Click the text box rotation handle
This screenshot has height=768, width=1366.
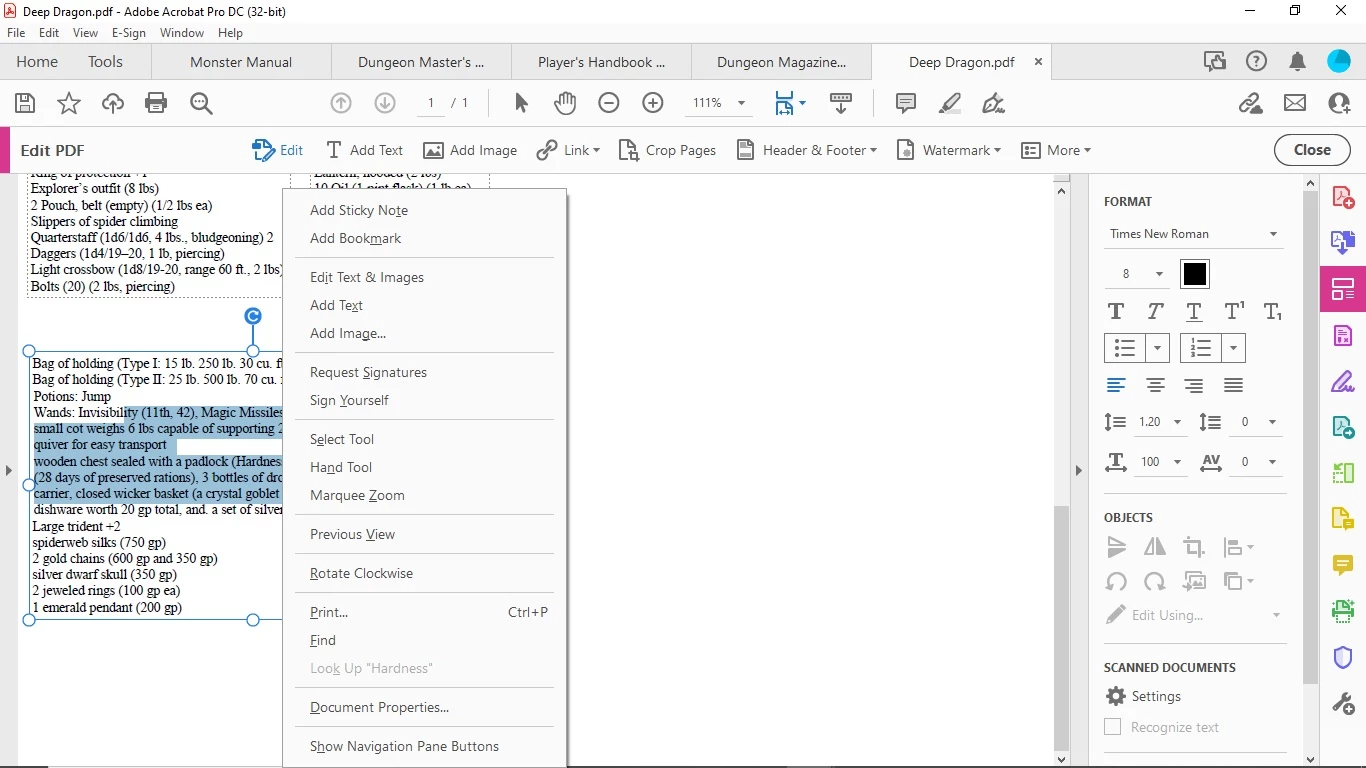tap(253, 316)
